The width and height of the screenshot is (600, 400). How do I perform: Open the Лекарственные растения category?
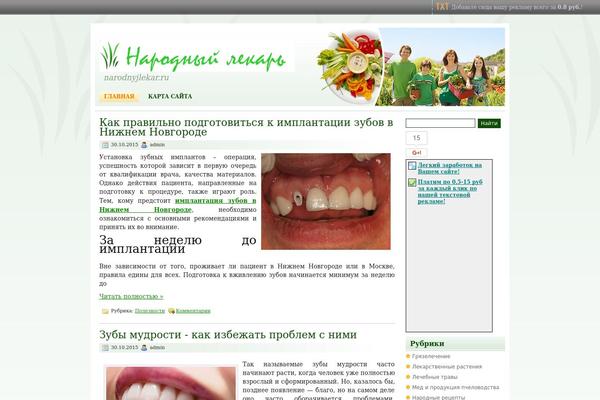tap(447, 367)
